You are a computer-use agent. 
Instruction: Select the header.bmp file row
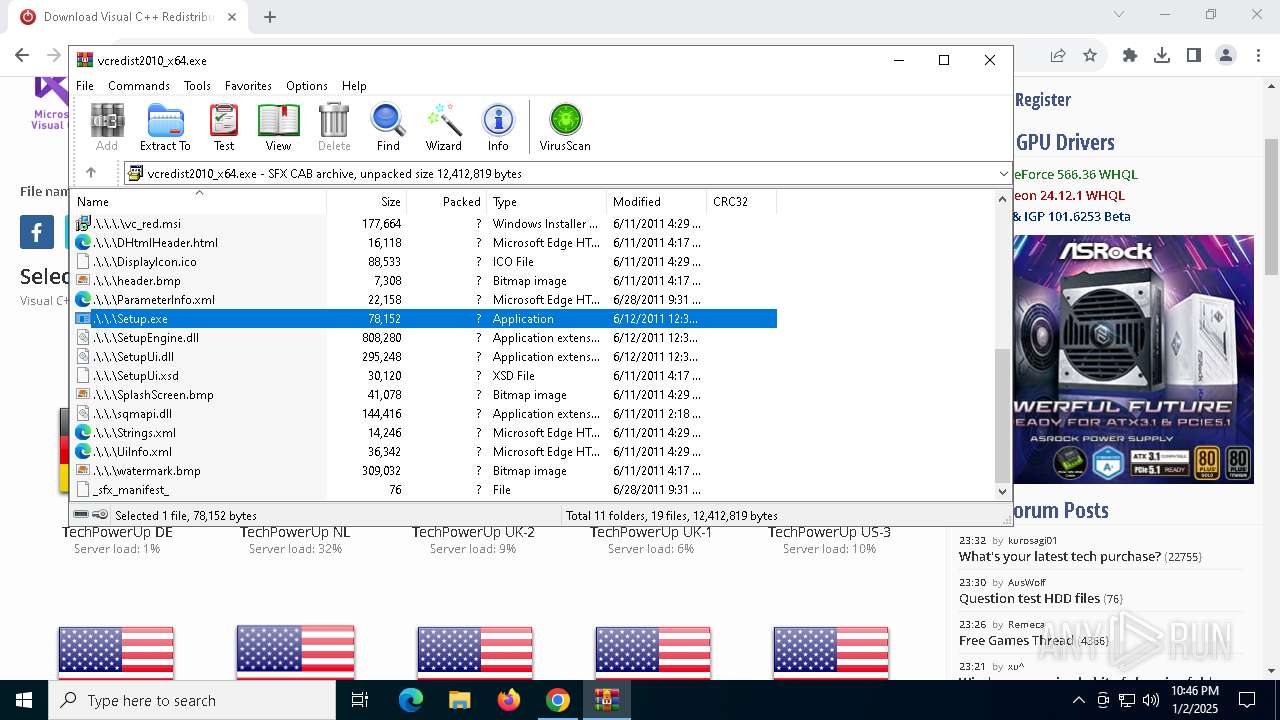coord(425,281)
